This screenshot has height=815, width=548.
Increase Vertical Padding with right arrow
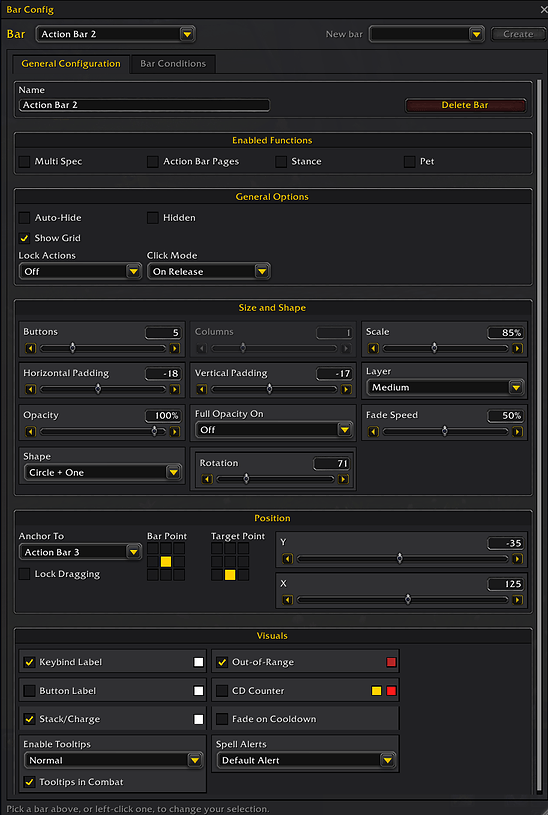346,389
